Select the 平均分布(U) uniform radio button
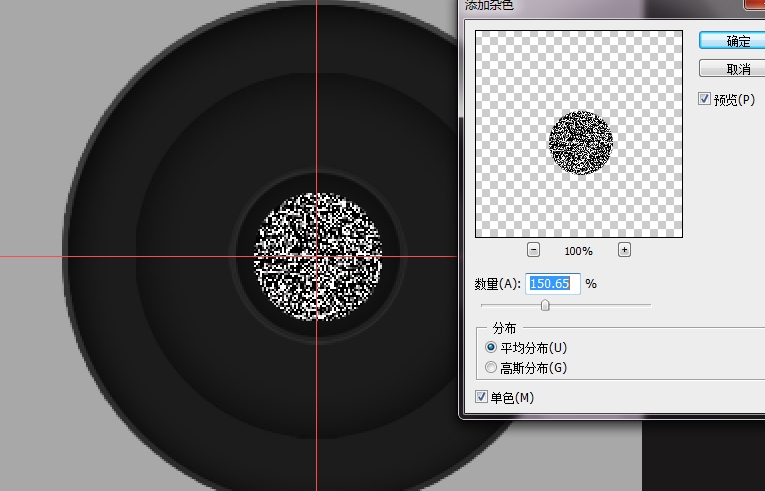Viewport: 765px width, 491px height. click(x=490, y=347)
